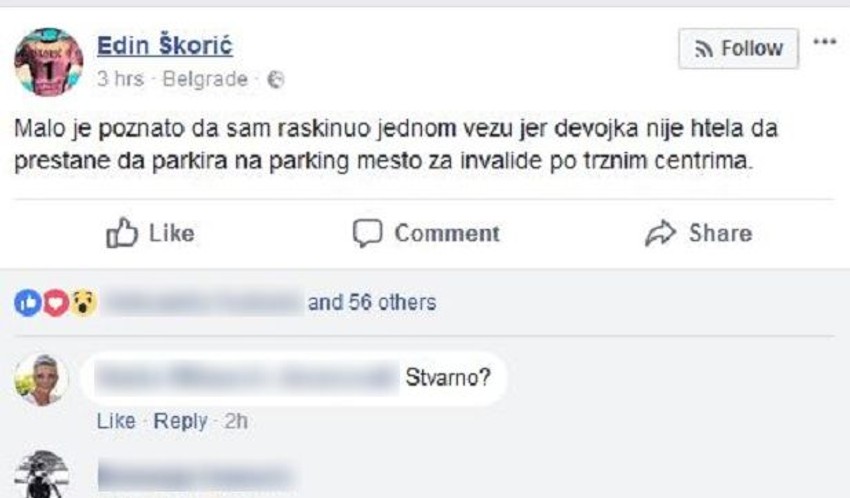Click the first commenter's profile picture
Image resolution: width=850 pixels, height=498 pixels.
point(42,381)
